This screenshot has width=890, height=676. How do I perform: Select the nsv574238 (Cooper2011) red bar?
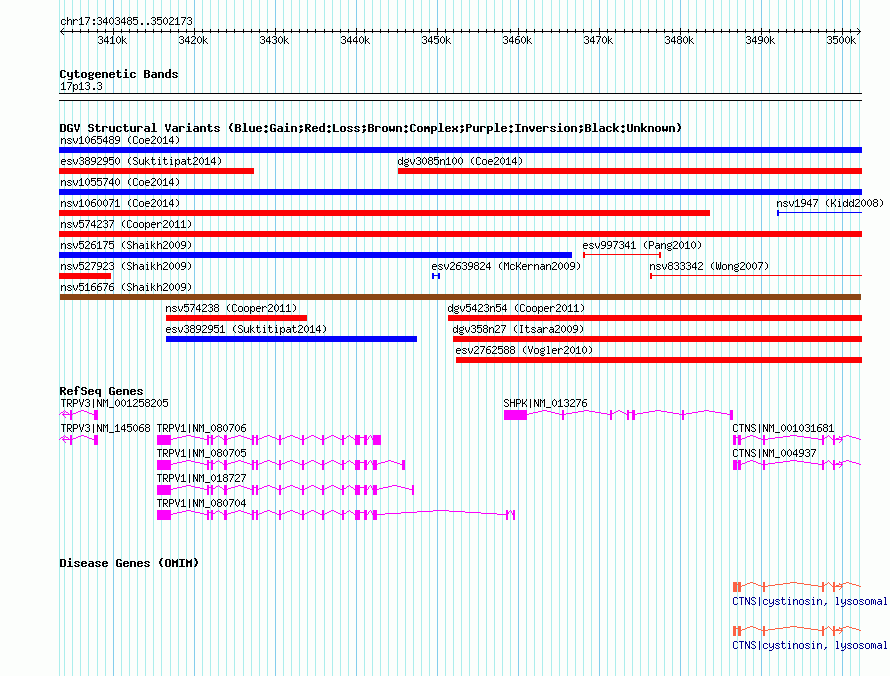[x=236, y=318]
